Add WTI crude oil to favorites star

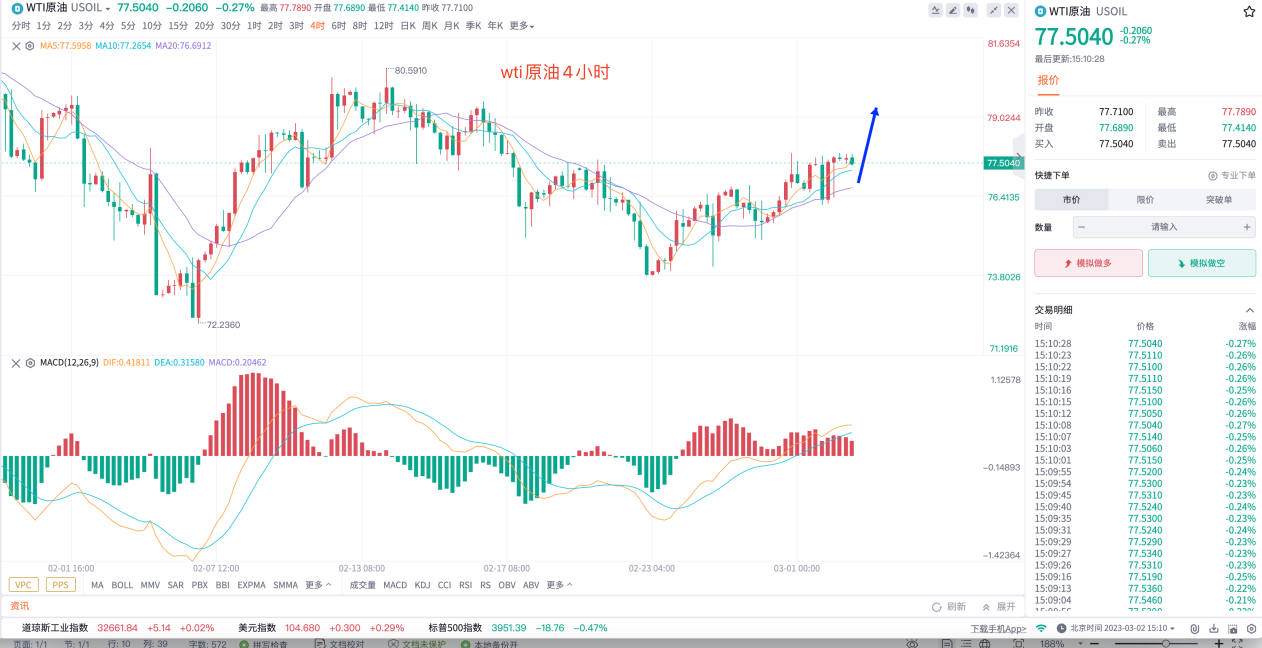1249,12
